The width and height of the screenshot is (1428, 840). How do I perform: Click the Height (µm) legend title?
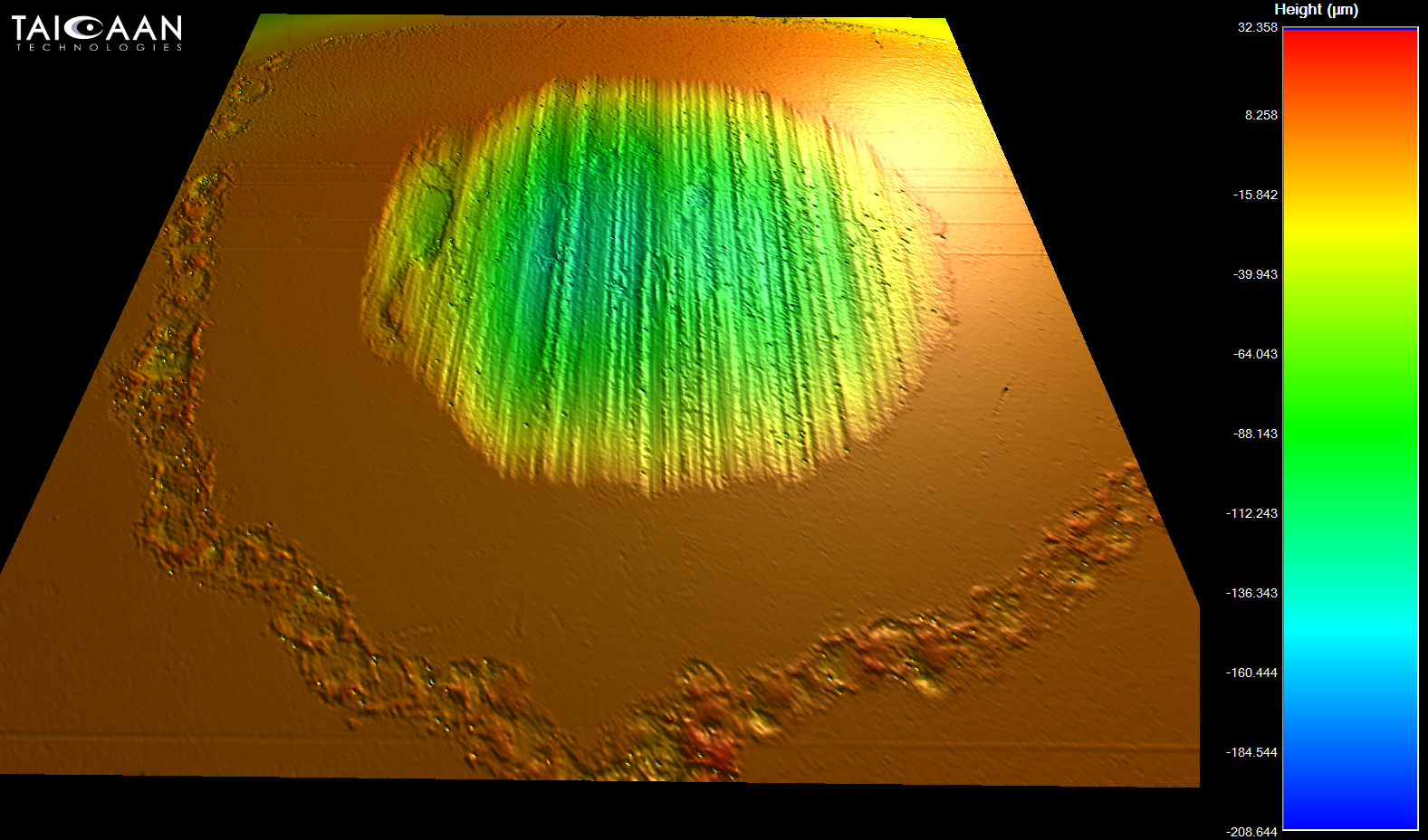pyautogui.click(x=1316, y=10)
